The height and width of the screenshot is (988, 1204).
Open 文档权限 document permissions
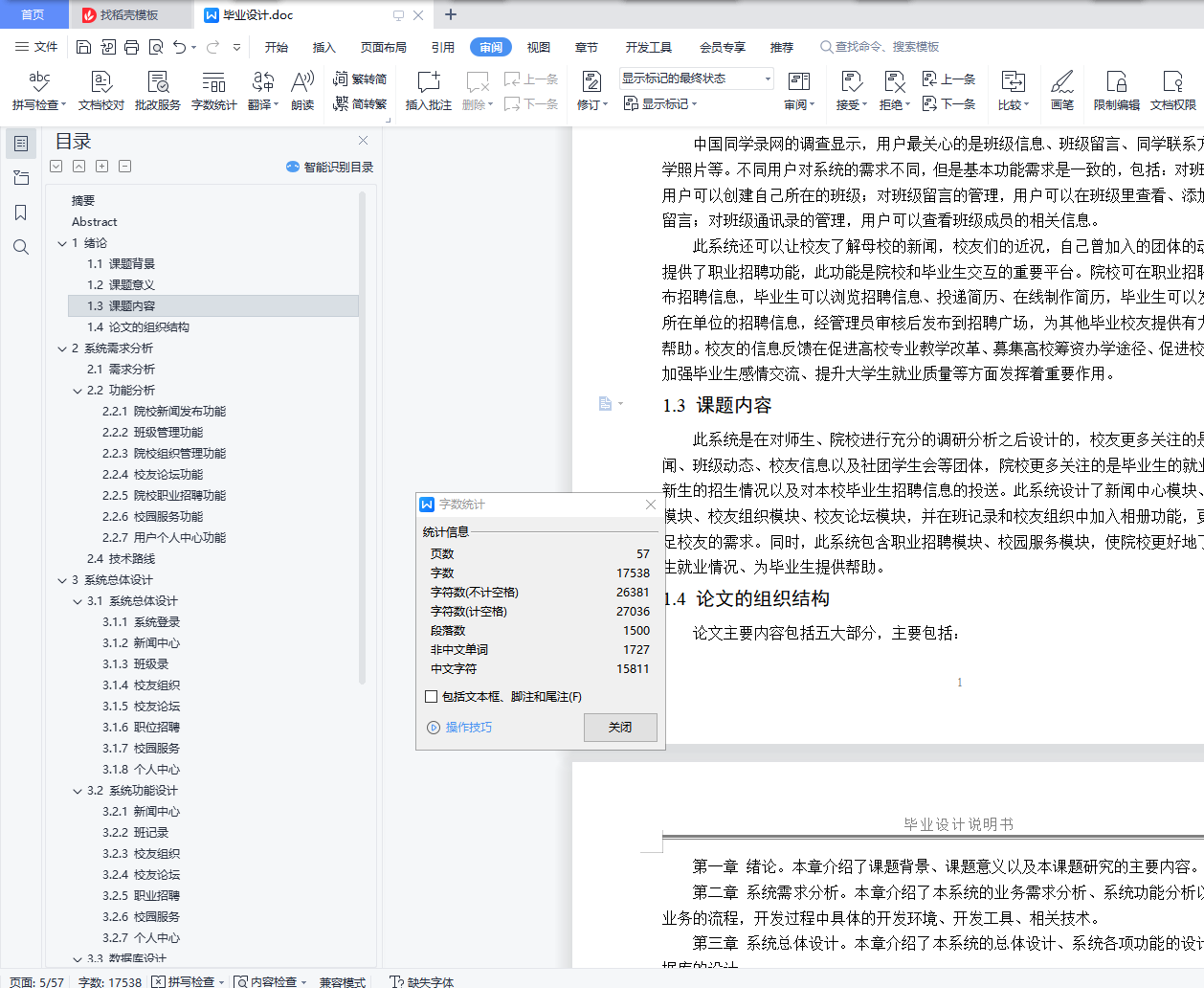point(1173,91)
